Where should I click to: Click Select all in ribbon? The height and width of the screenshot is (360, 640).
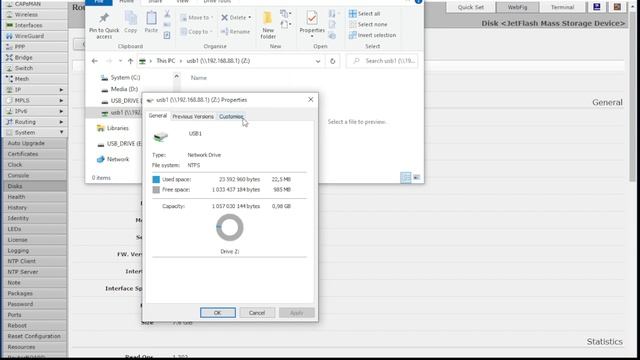pyautogui.click(x=364, y=13)
